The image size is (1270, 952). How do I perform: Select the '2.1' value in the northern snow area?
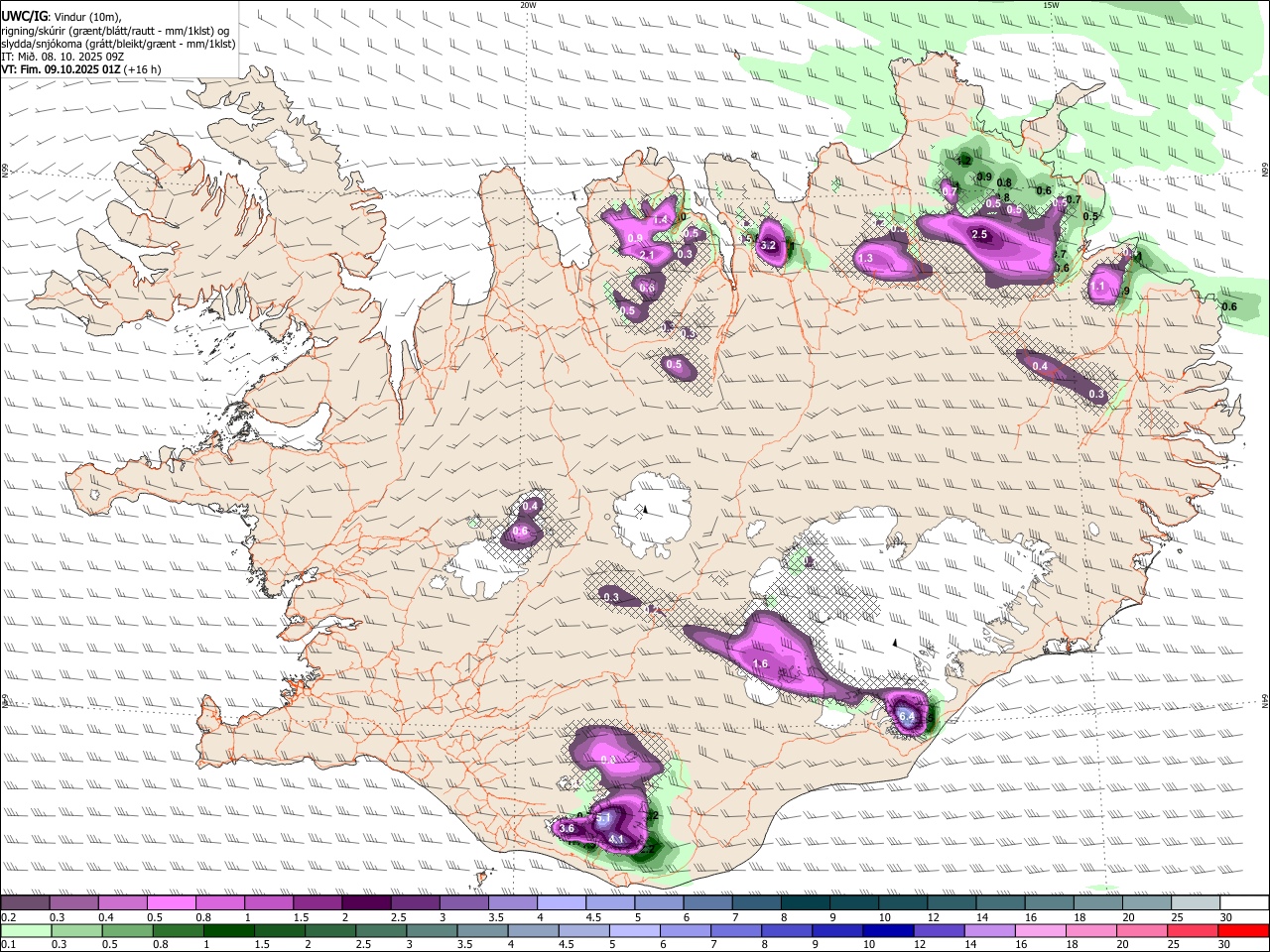click(647, 256)
